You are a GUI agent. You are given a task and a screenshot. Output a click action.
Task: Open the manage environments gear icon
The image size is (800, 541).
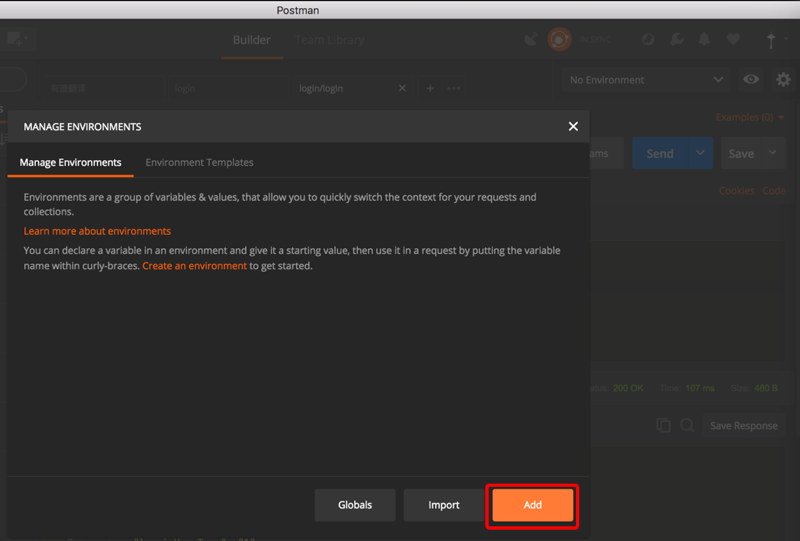(x=783, y=80)
